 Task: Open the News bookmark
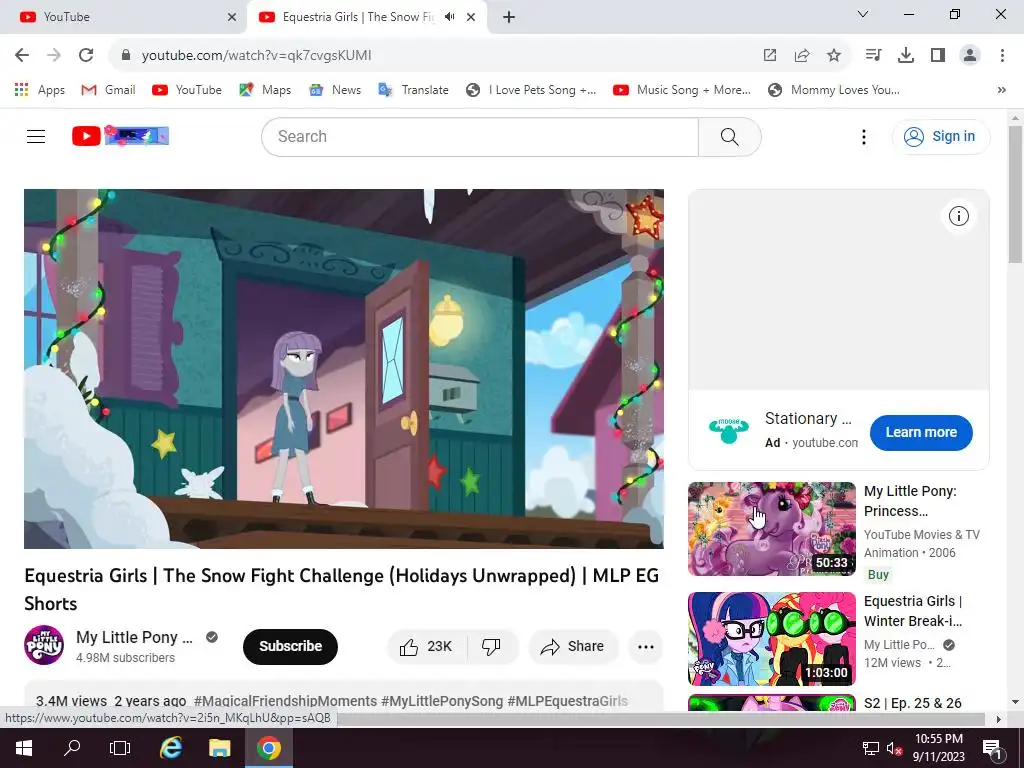pyautogui.click(x=335, y=90)
